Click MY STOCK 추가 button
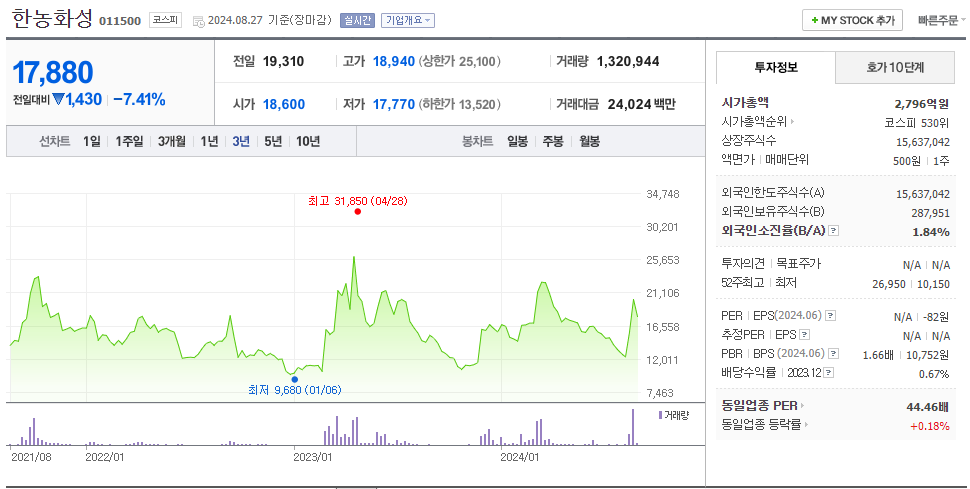The image size is (970, 489). (852, 20)
